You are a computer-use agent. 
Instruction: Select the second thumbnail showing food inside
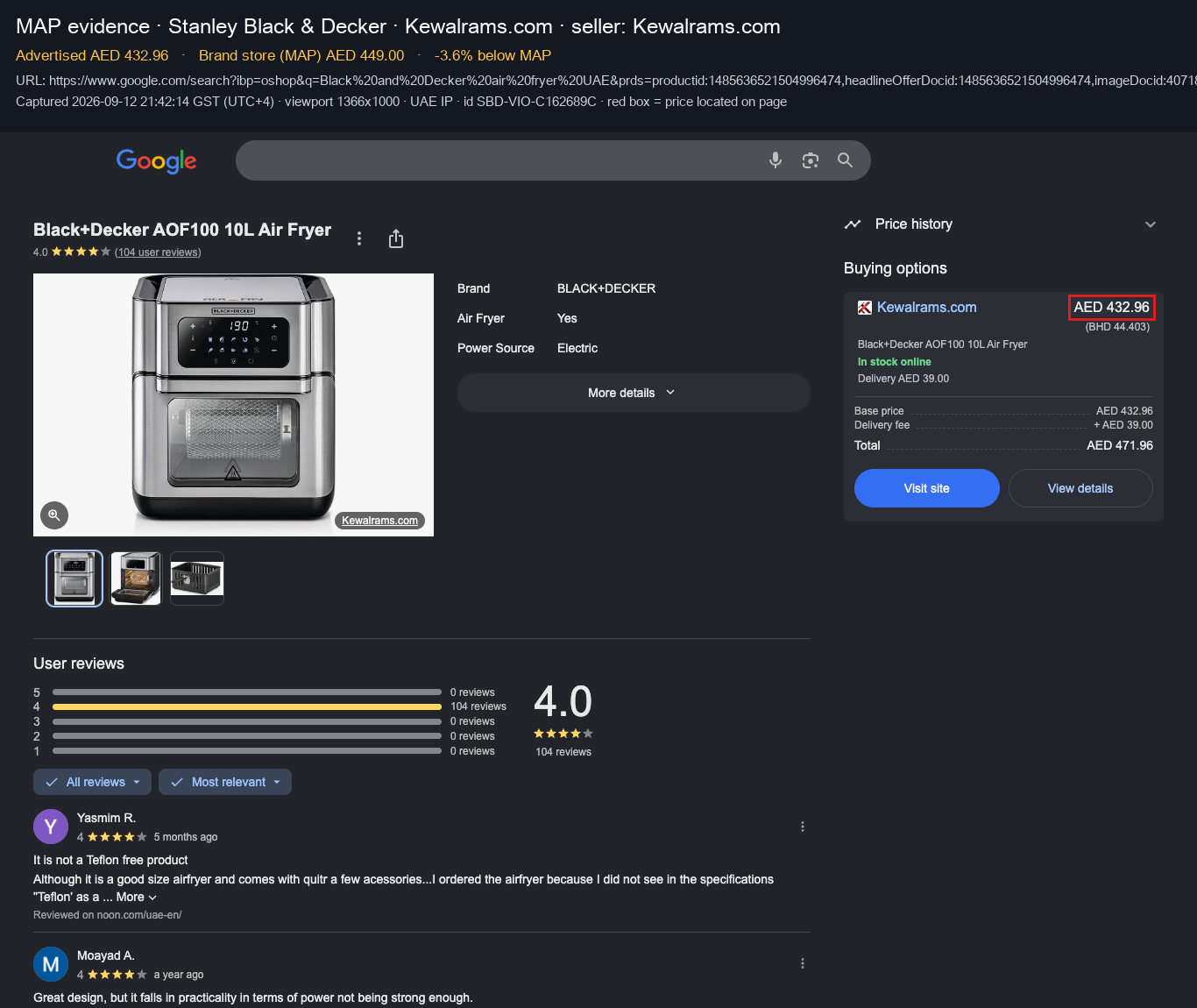[136, 579]
